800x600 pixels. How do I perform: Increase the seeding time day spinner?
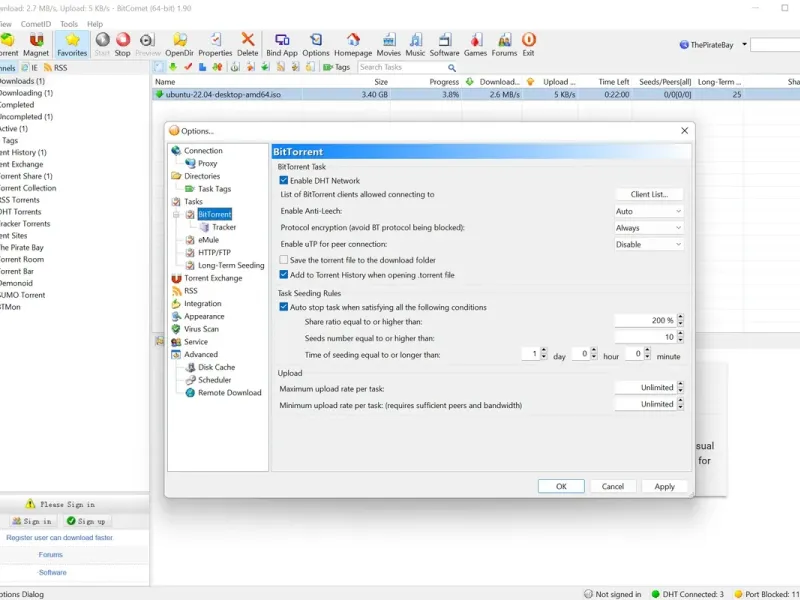tap(544, 351)
